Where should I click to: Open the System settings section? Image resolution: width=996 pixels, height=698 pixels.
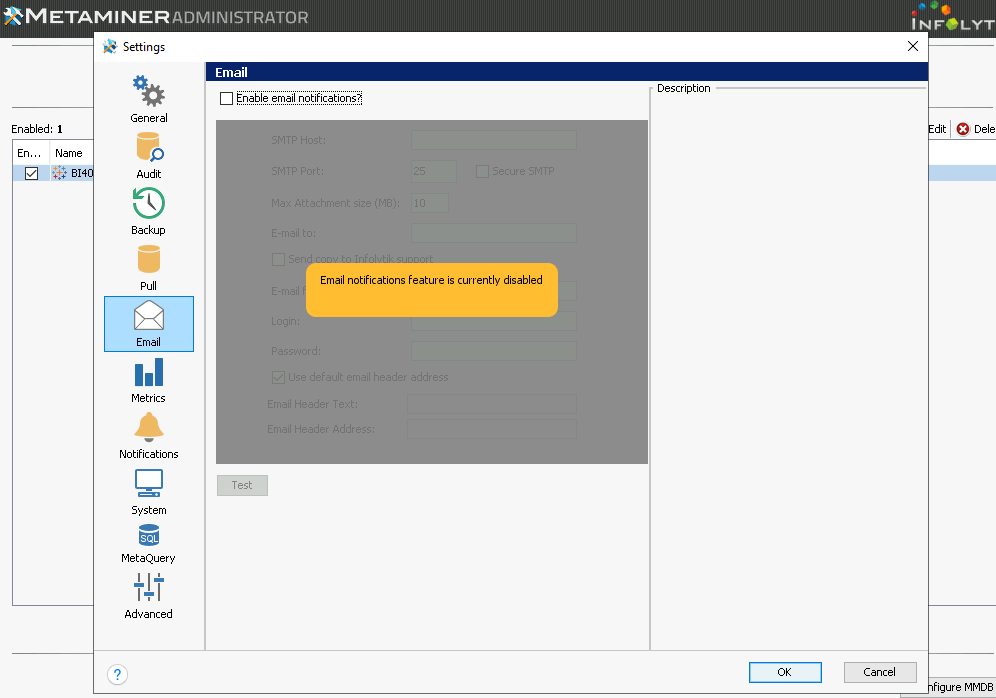[149, 492]
